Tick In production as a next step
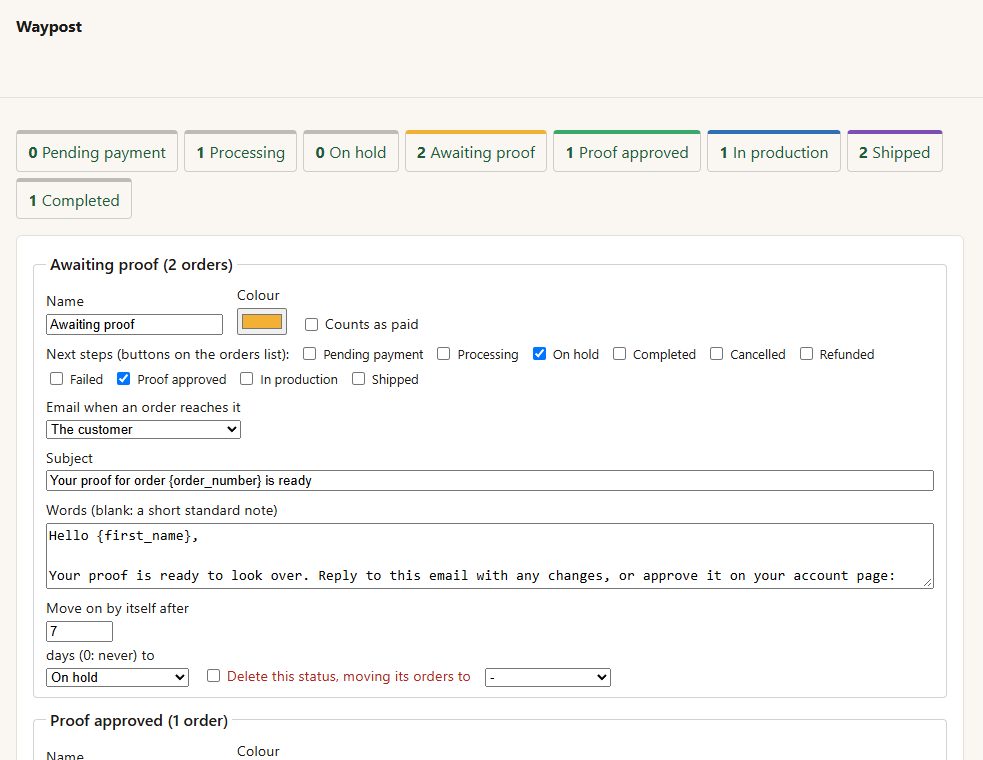 click(246, 379)
